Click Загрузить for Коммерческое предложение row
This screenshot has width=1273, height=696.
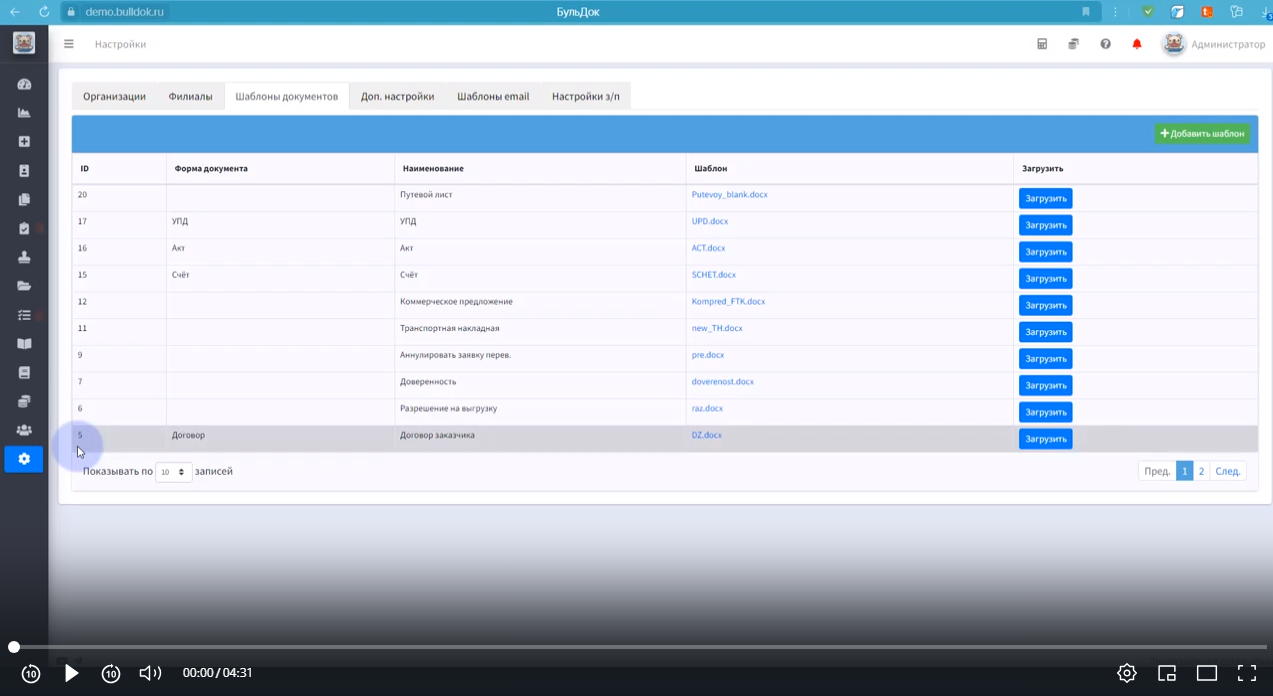point(1045,305)
